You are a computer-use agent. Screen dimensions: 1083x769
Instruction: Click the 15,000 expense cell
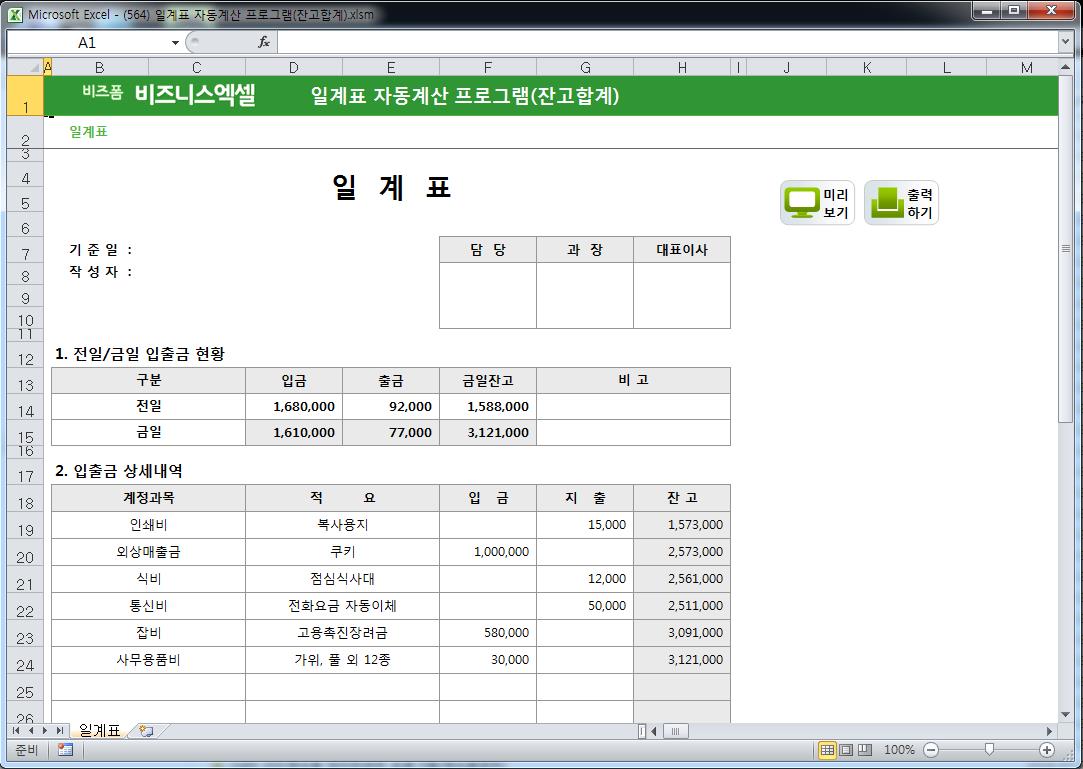coord(585,525)
